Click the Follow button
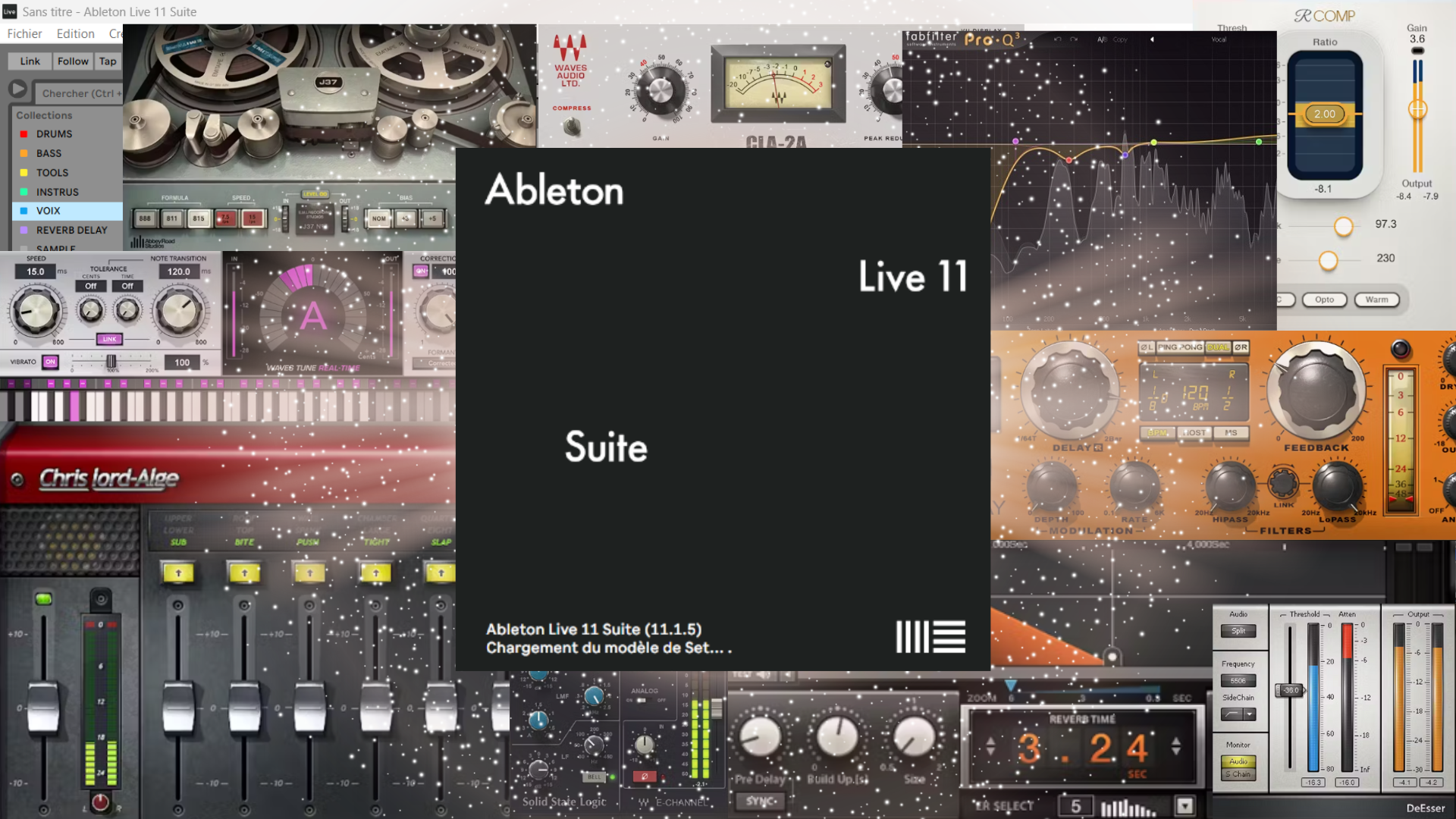This screenshot has height=819, width=1456. click(73, 61)
